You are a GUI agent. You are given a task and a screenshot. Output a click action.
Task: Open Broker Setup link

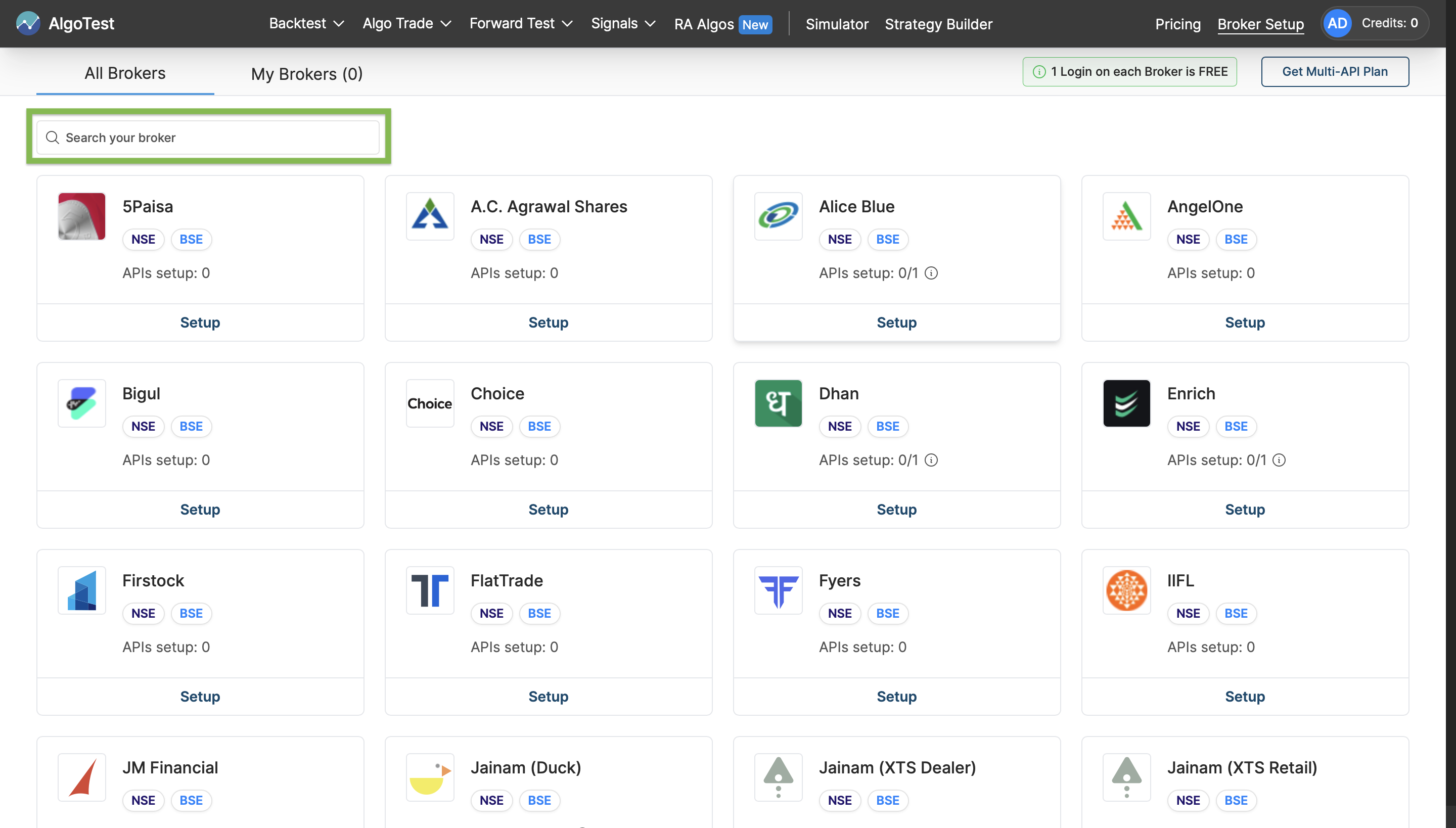coord(1260,24)
